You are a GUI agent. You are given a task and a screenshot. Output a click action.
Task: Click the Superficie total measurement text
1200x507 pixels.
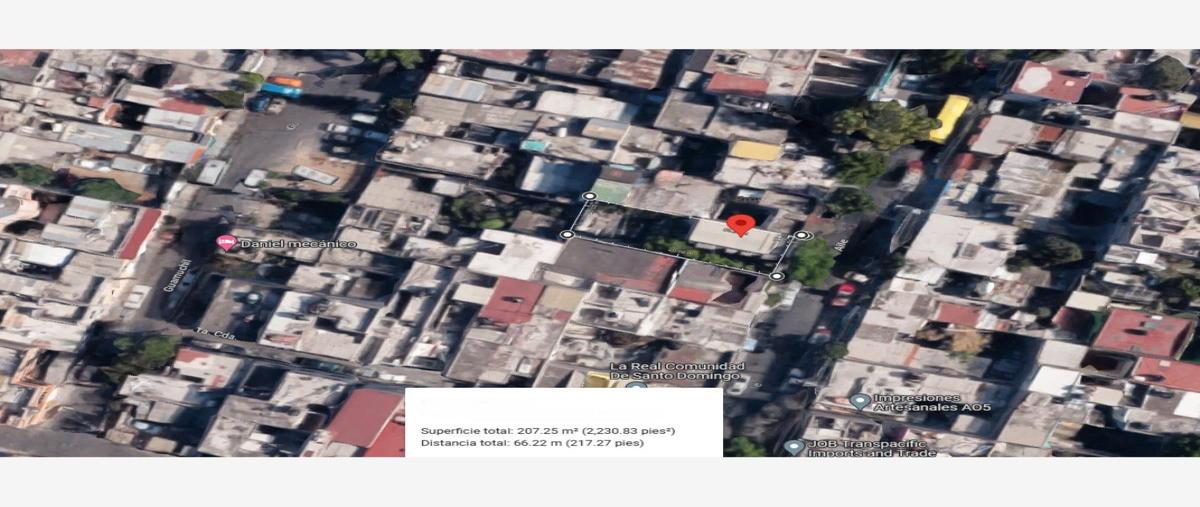point(548,430)
